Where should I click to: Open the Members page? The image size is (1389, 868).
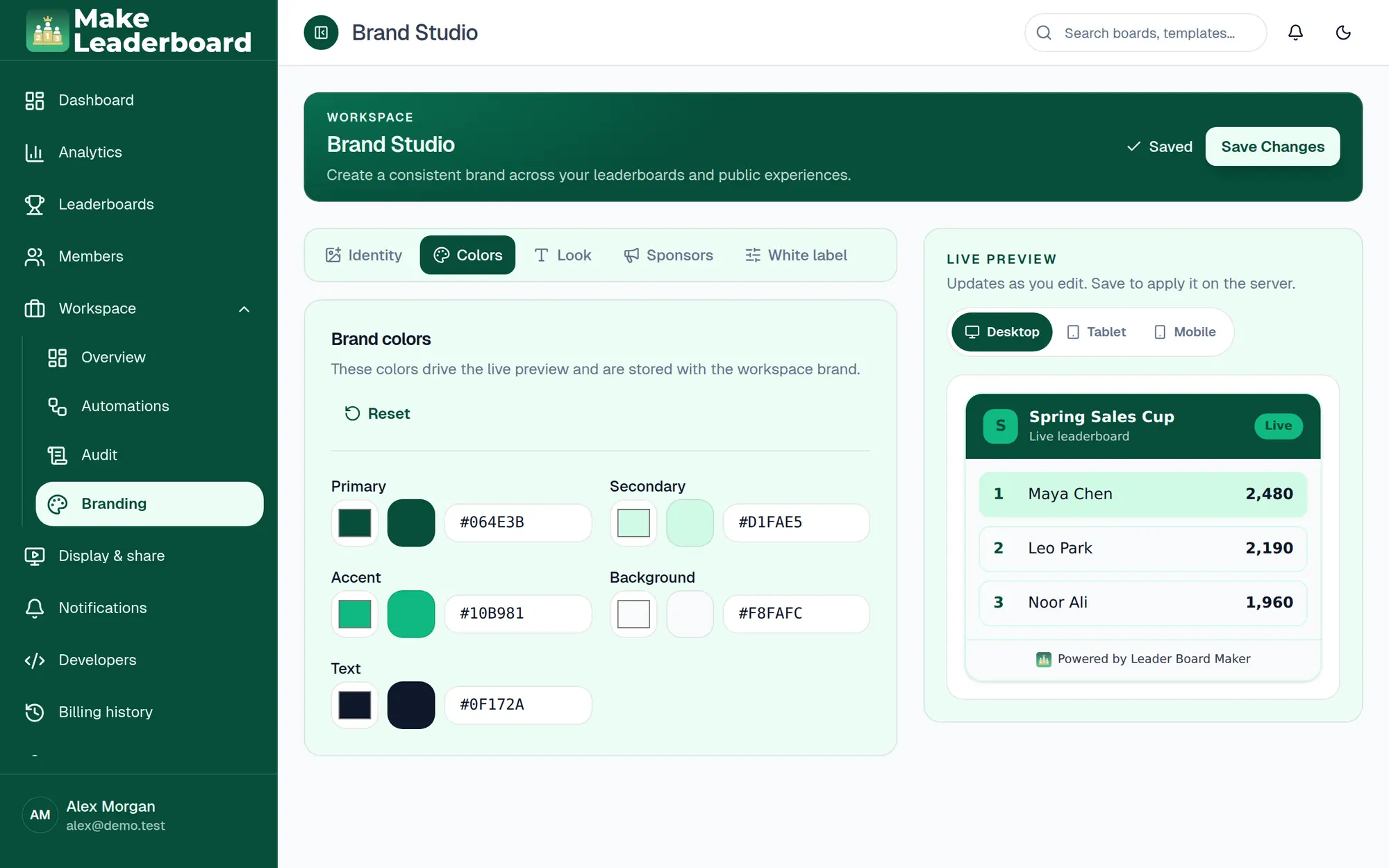pos(139,256)
